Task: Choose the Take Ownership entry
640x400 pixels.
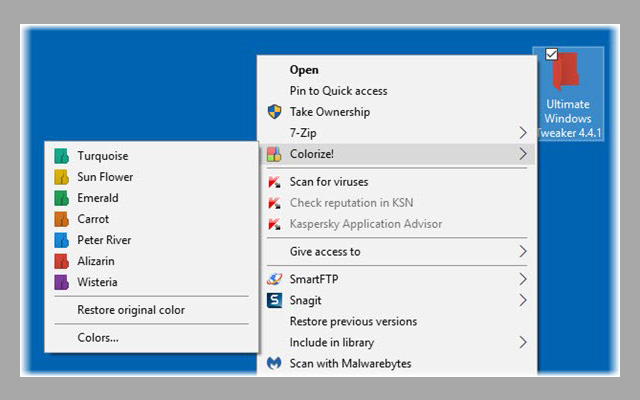Action: 397,112
